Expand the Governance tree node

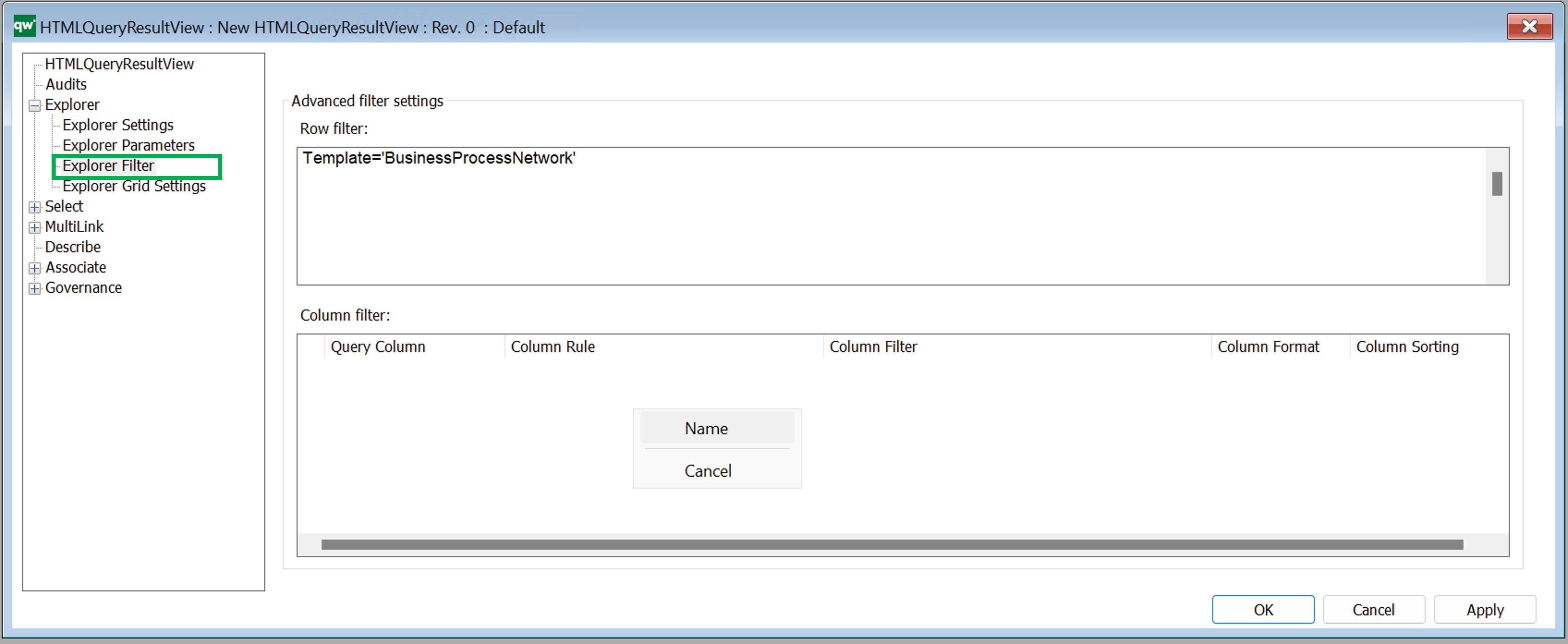pos(35,288)
